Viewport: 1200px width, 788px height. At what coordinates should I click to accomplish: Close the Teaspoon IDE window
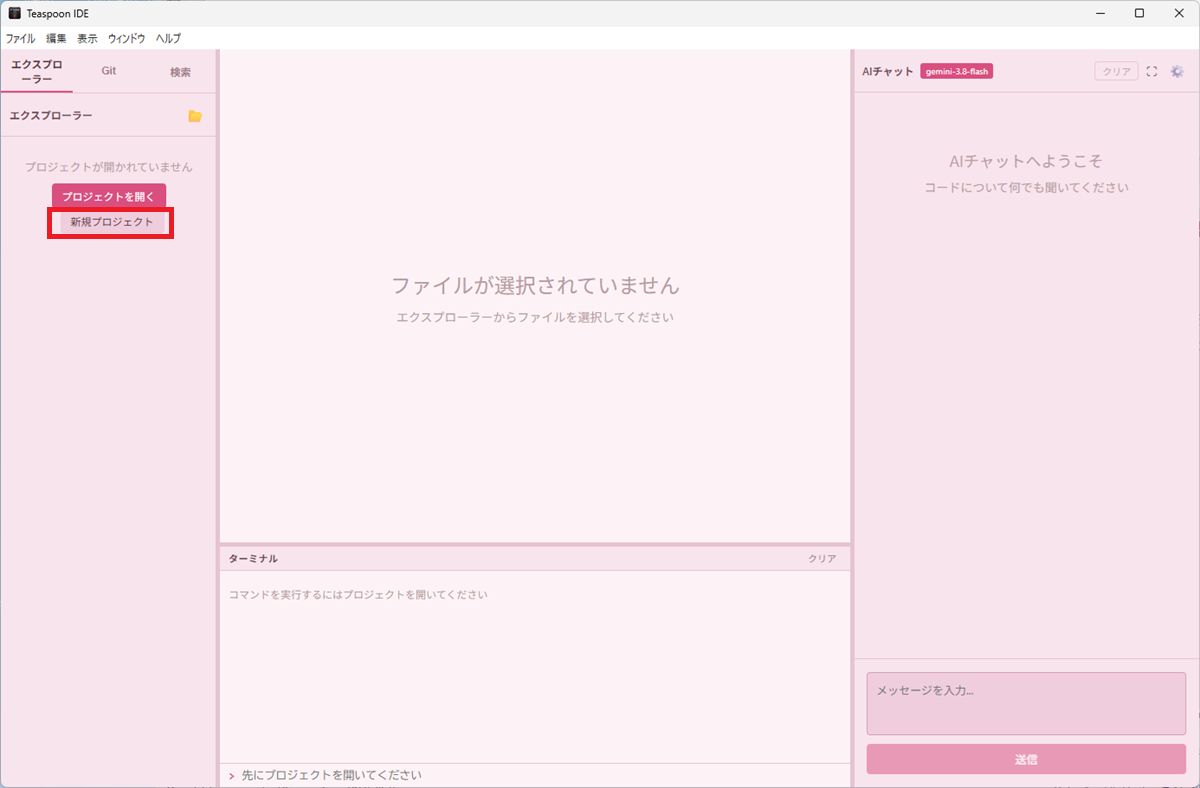click(x=1180, y=13)
